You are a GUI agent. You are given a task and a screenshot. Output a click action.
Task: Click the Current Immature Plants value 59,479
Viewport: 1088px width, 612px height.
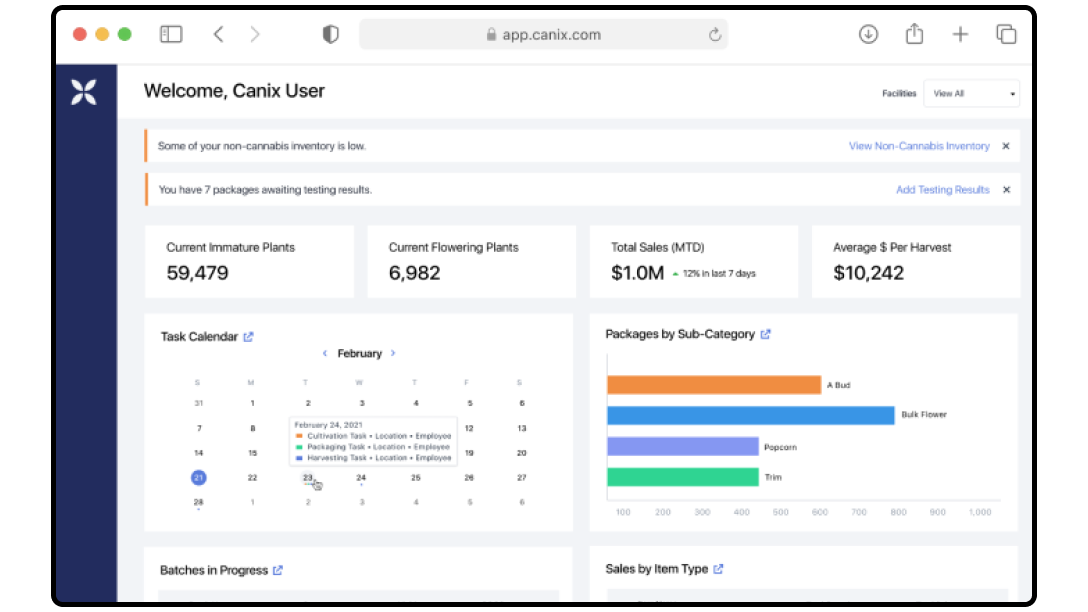click(198, 273)
